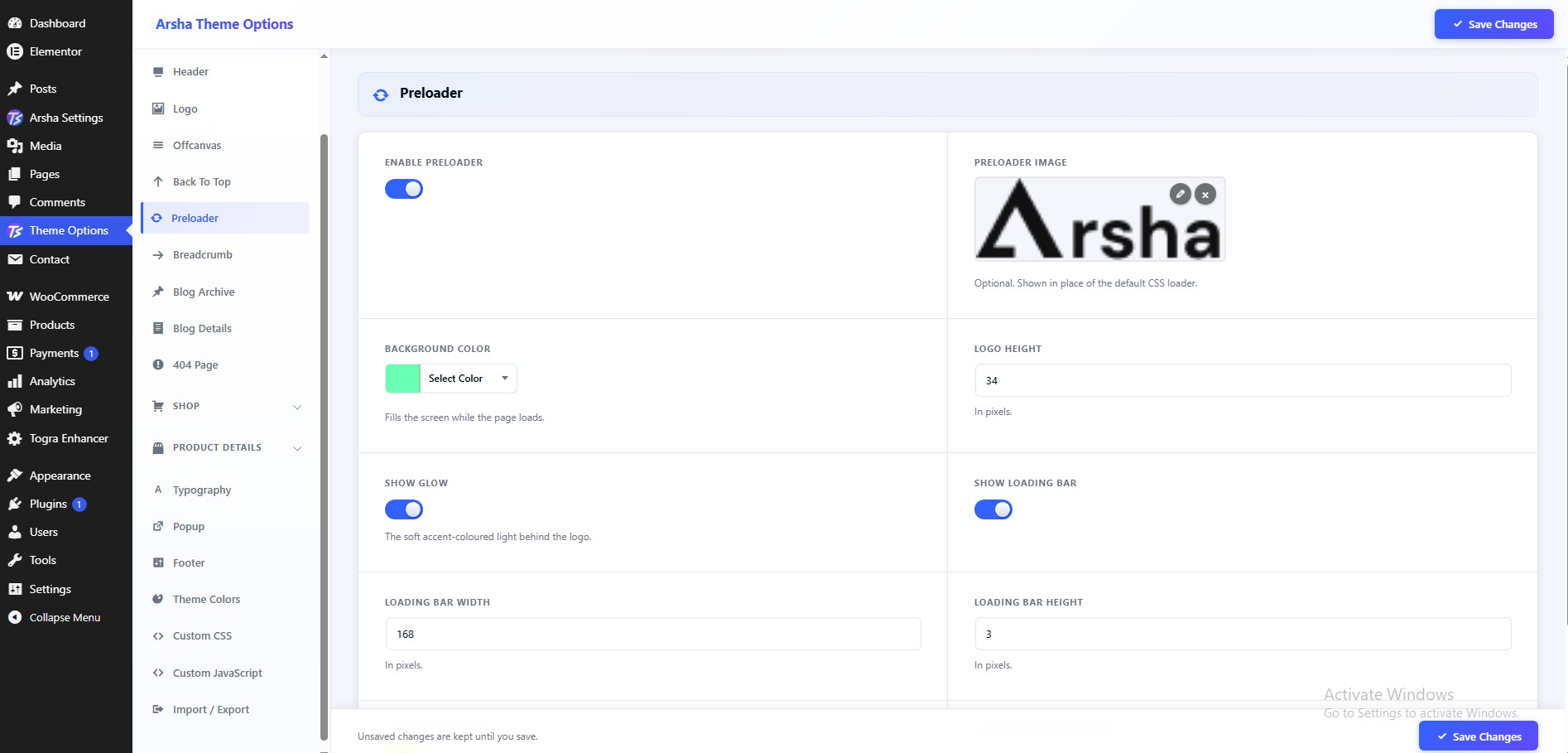1568x753 pixels.
Task: Click the Theme Colors palette icon
Action: point(158,599)
